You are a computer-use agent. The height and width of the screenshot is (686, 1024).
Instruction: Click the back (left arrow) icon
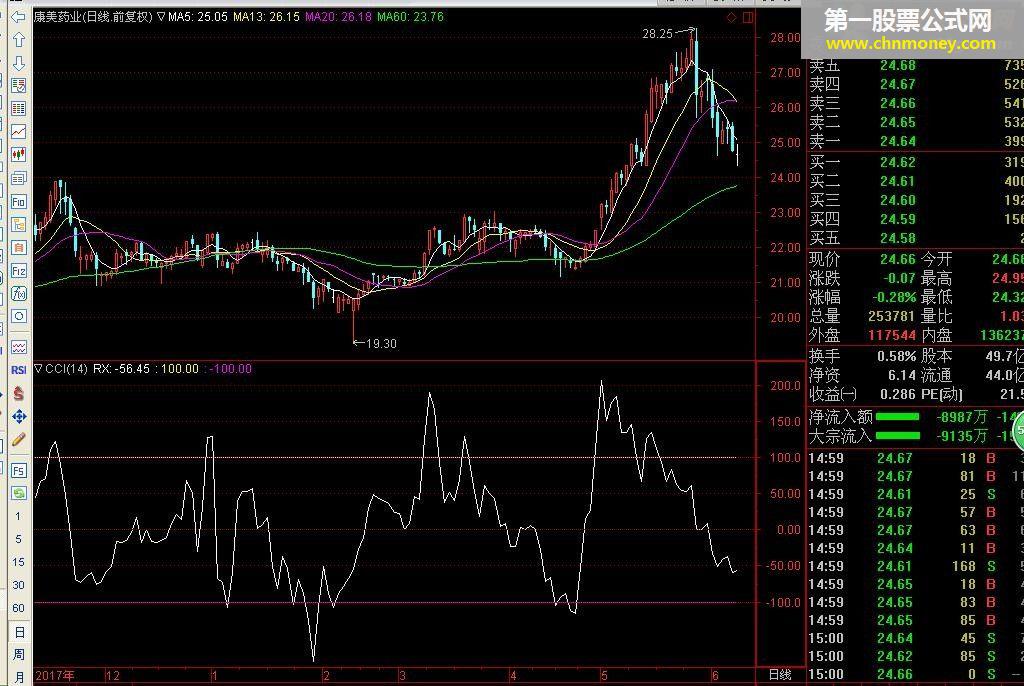[x=18, y=16]
